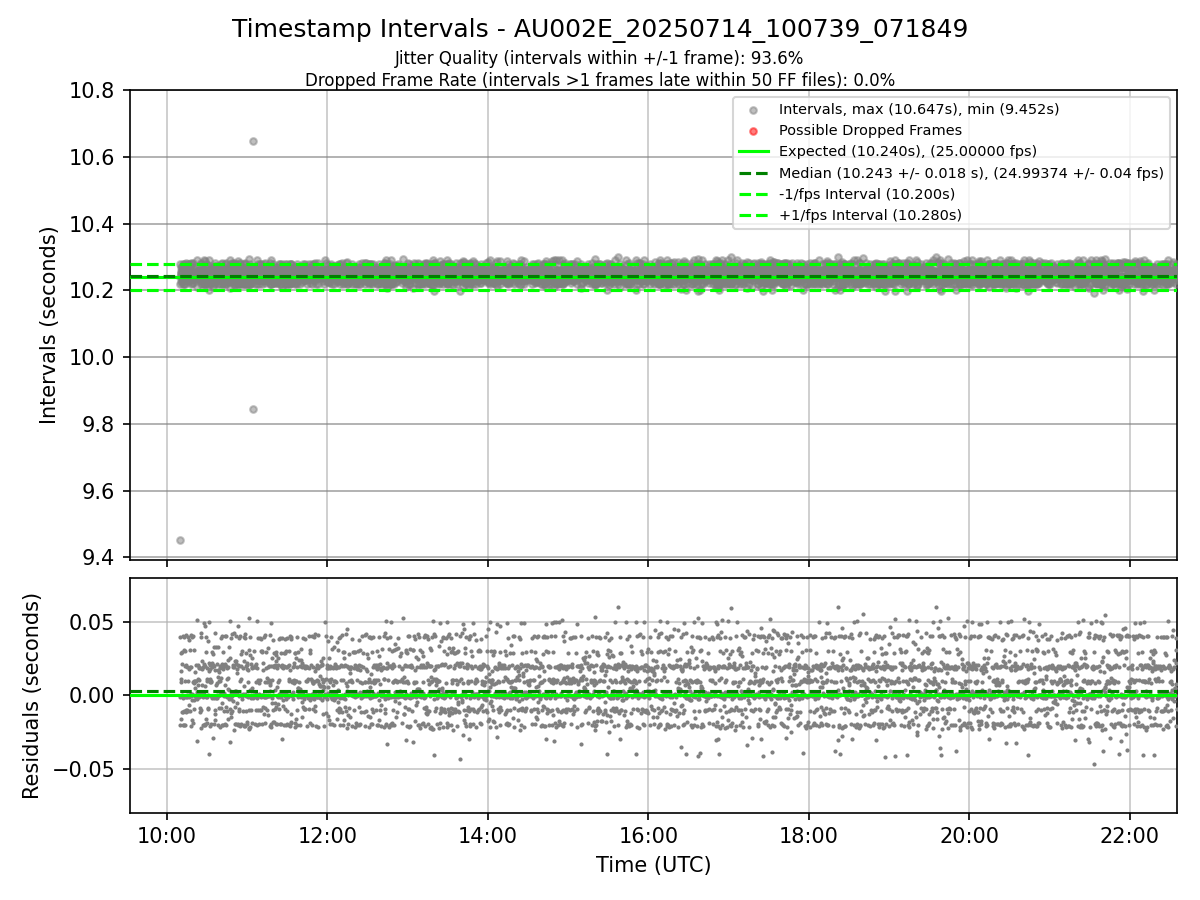Click the highest outlier point near 10.65 seconds

(253, 141)
